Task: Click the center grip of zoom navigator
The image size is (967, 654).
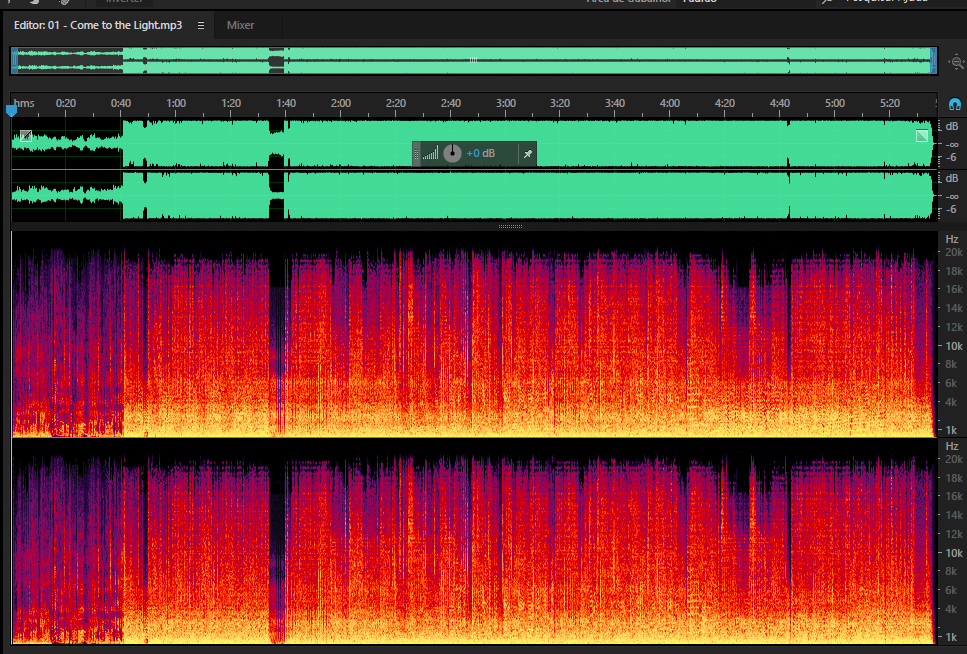Action: tap(474, 60)
